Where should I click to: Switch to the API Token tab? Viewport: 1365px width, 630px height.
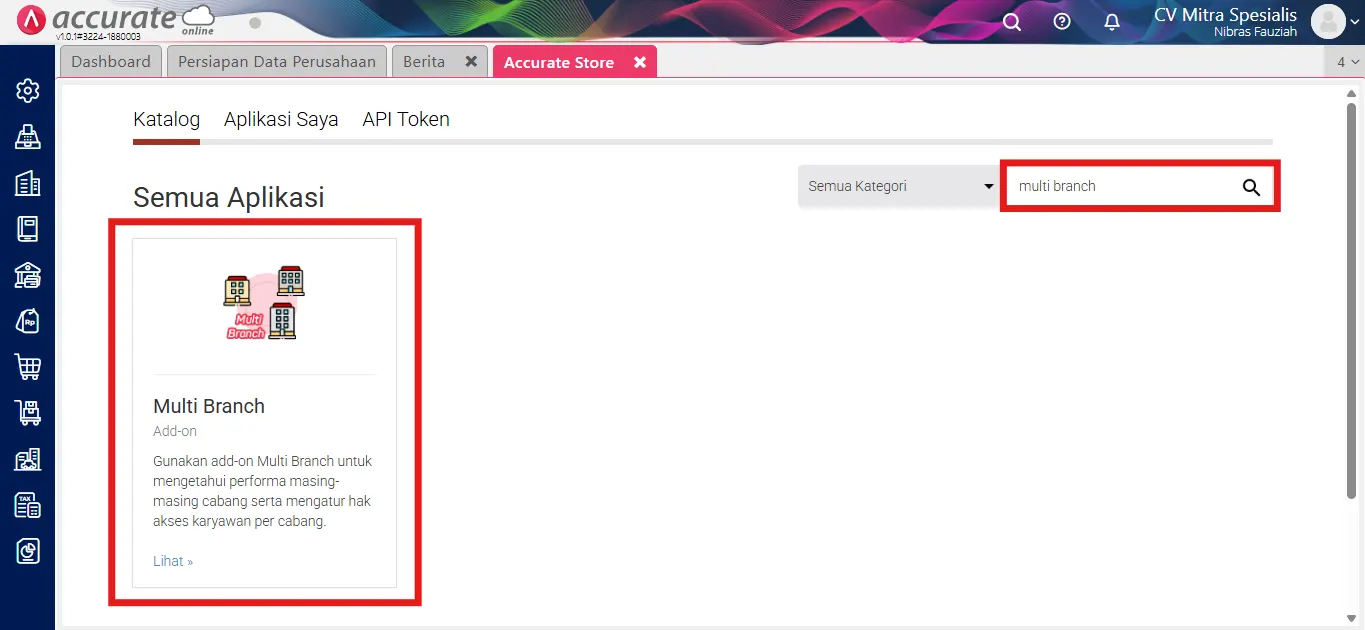[406, 119]
